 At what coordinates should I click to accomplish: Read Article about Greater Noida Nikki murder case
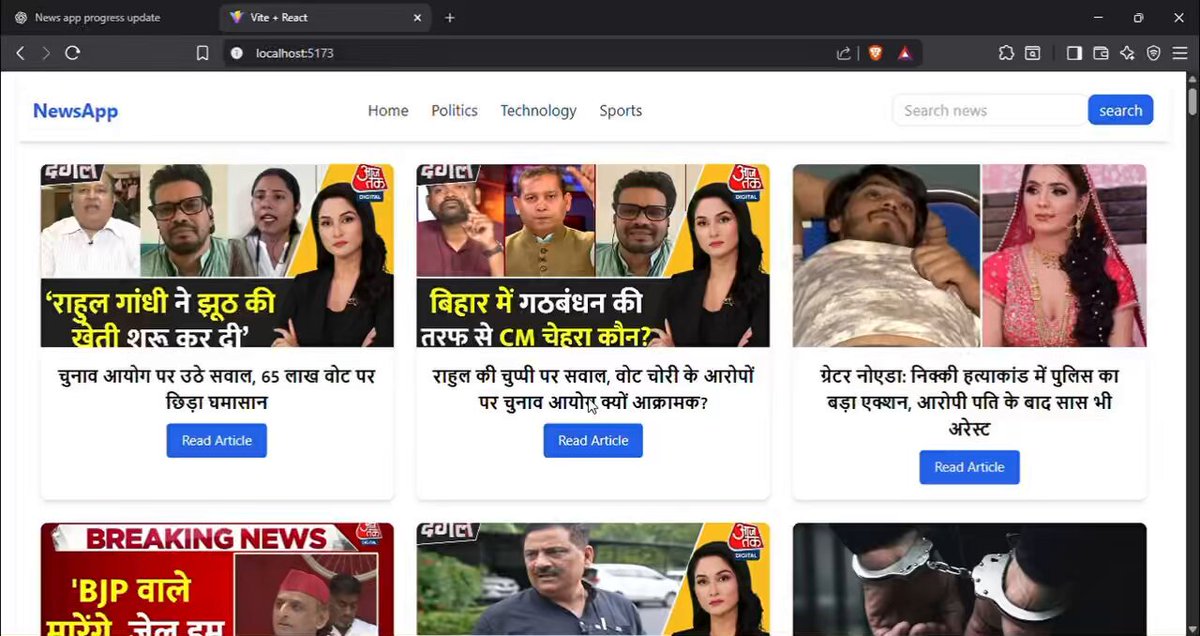click(x=969, y=467)
